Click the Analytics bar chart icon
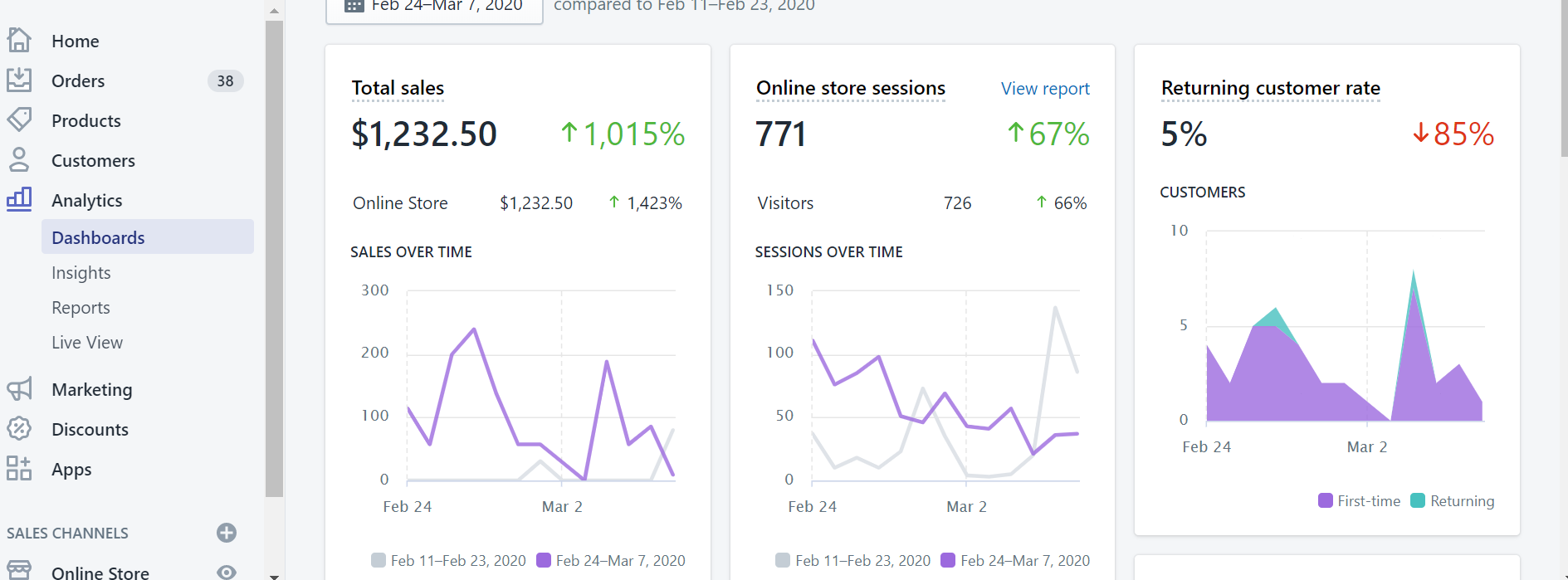1568x580 pixels. 19,199
